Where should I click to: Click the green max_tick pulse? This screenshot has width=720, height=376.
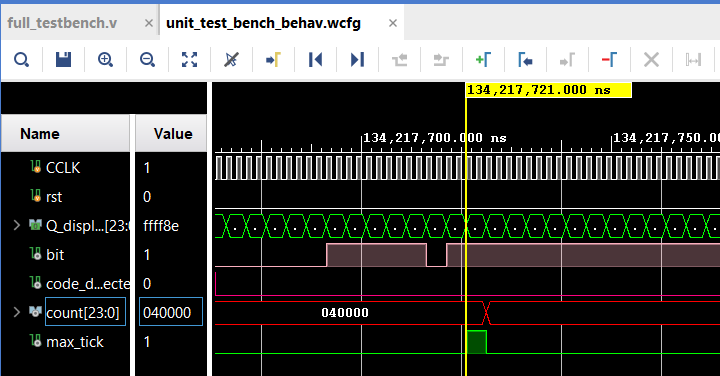pos(476,342)
